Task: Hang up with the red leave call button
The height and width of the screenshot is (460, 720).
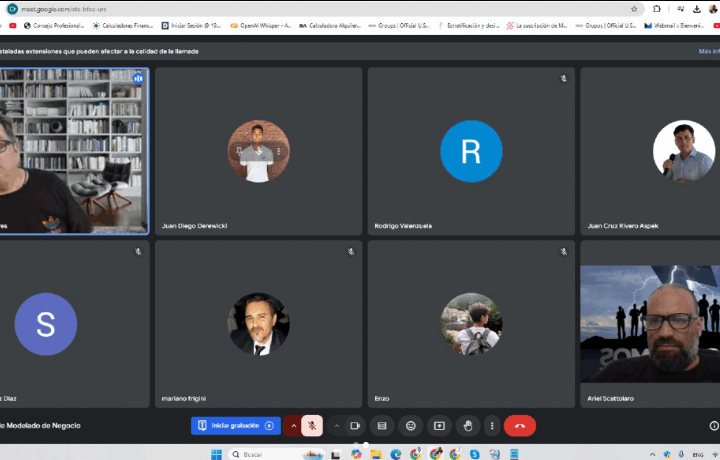Action: [520, 426]
